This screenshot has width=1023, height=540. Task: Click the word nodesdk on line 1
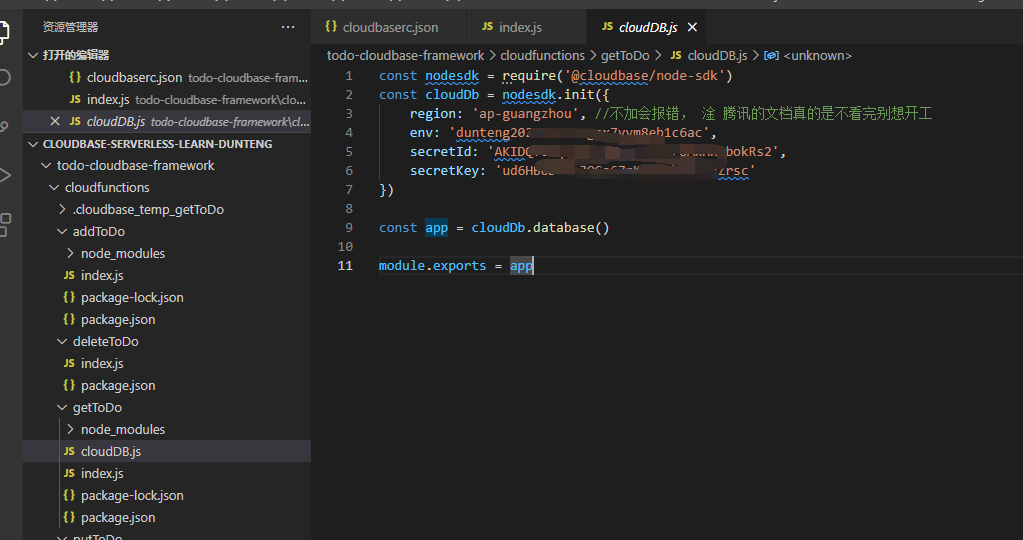click(452, 76)
